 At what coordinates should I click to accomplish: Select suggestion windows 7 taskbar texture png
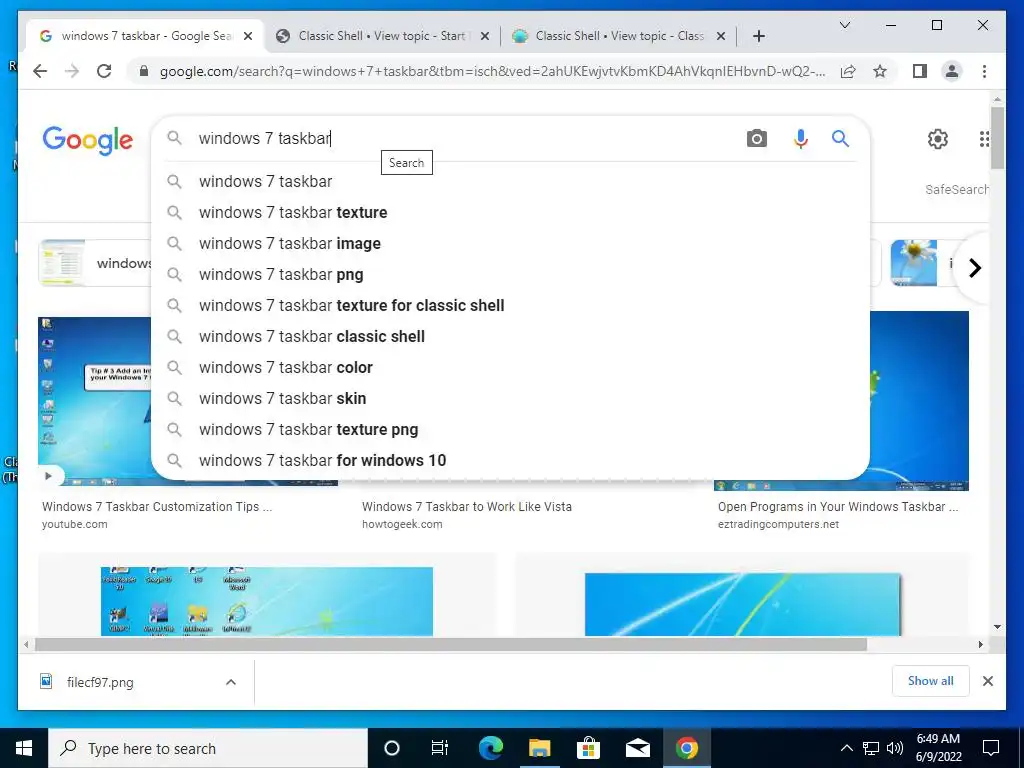pos(510,430)
